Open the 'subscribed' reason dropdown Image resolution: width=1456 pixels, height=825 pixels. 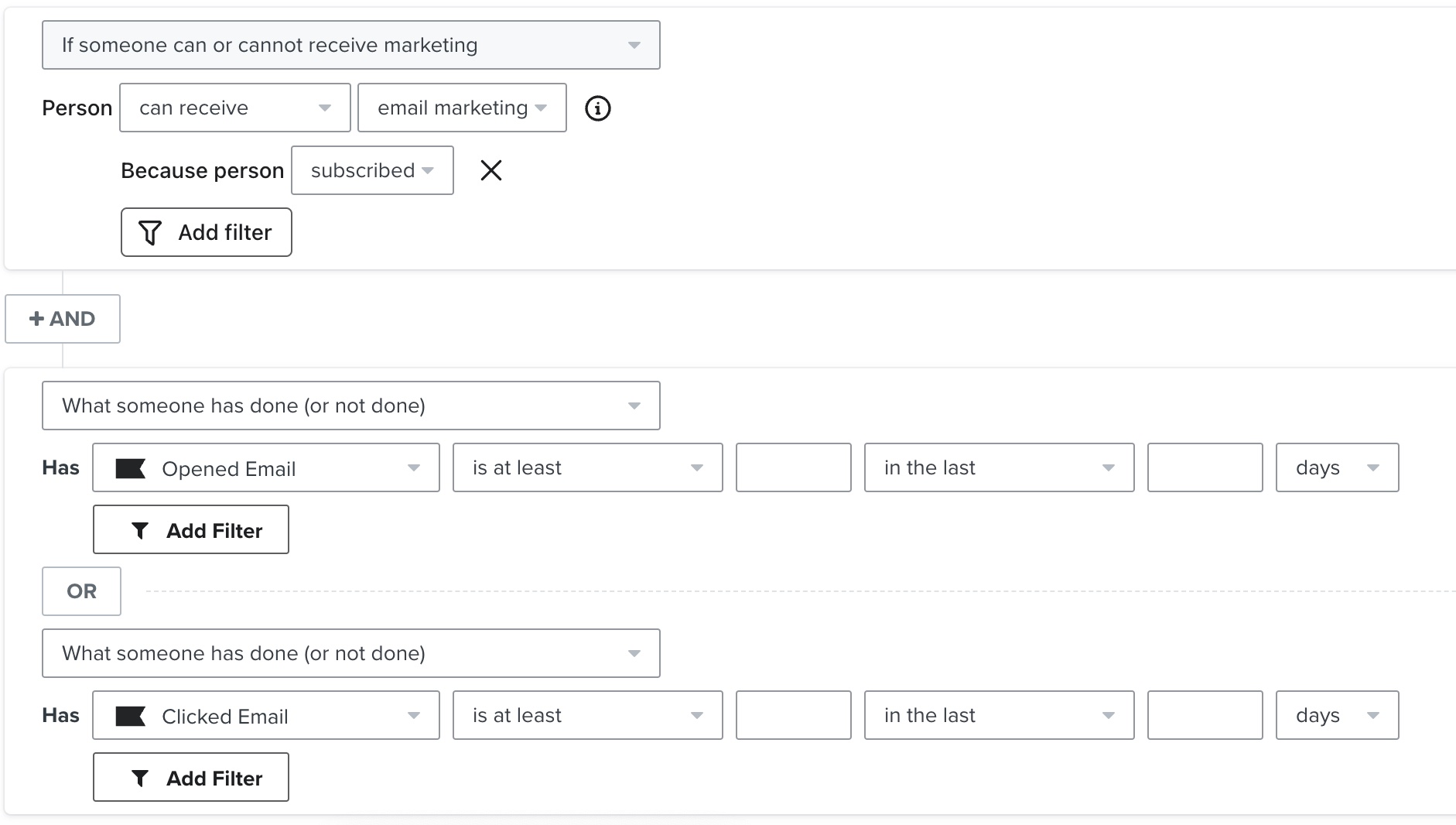372,170
